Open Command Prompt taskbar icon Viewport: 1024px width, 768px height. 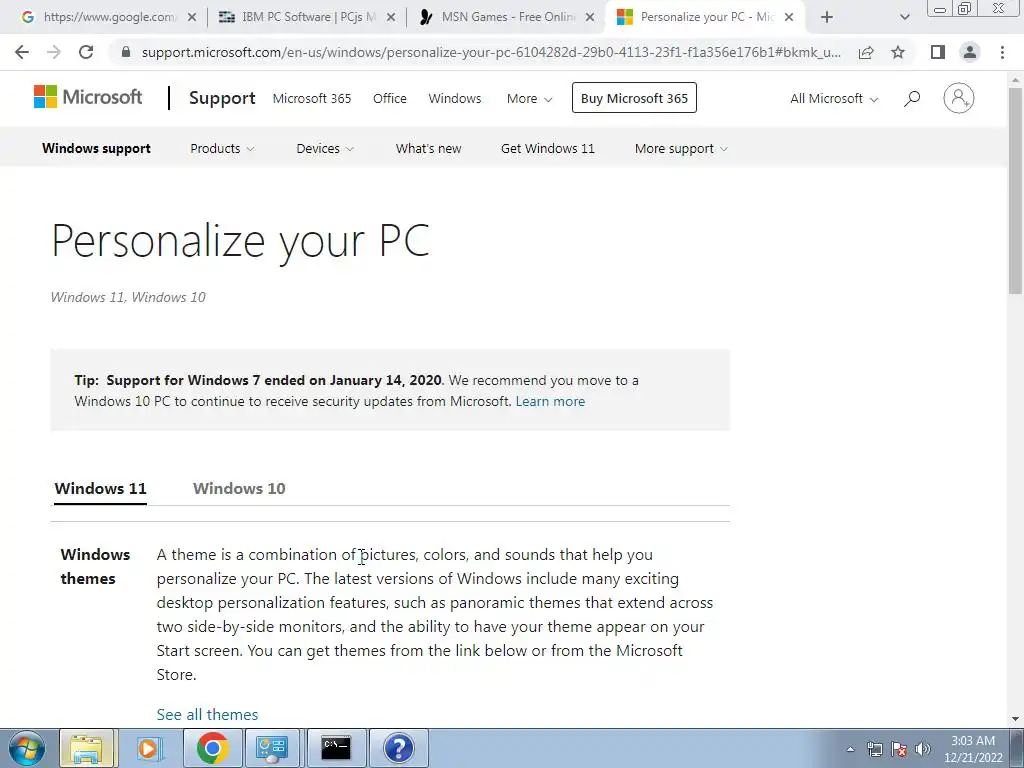click(x=336, y=748)
